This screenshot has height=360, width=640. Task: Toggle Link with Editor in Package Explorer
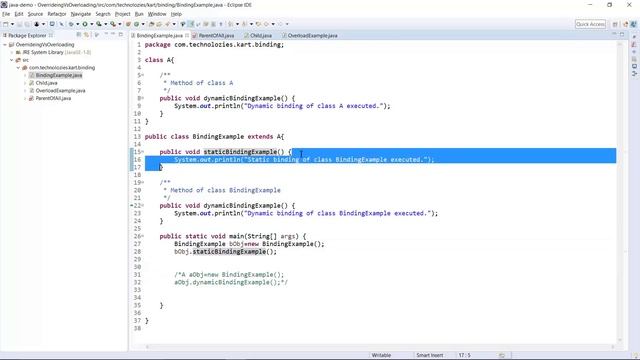point(87,35)
